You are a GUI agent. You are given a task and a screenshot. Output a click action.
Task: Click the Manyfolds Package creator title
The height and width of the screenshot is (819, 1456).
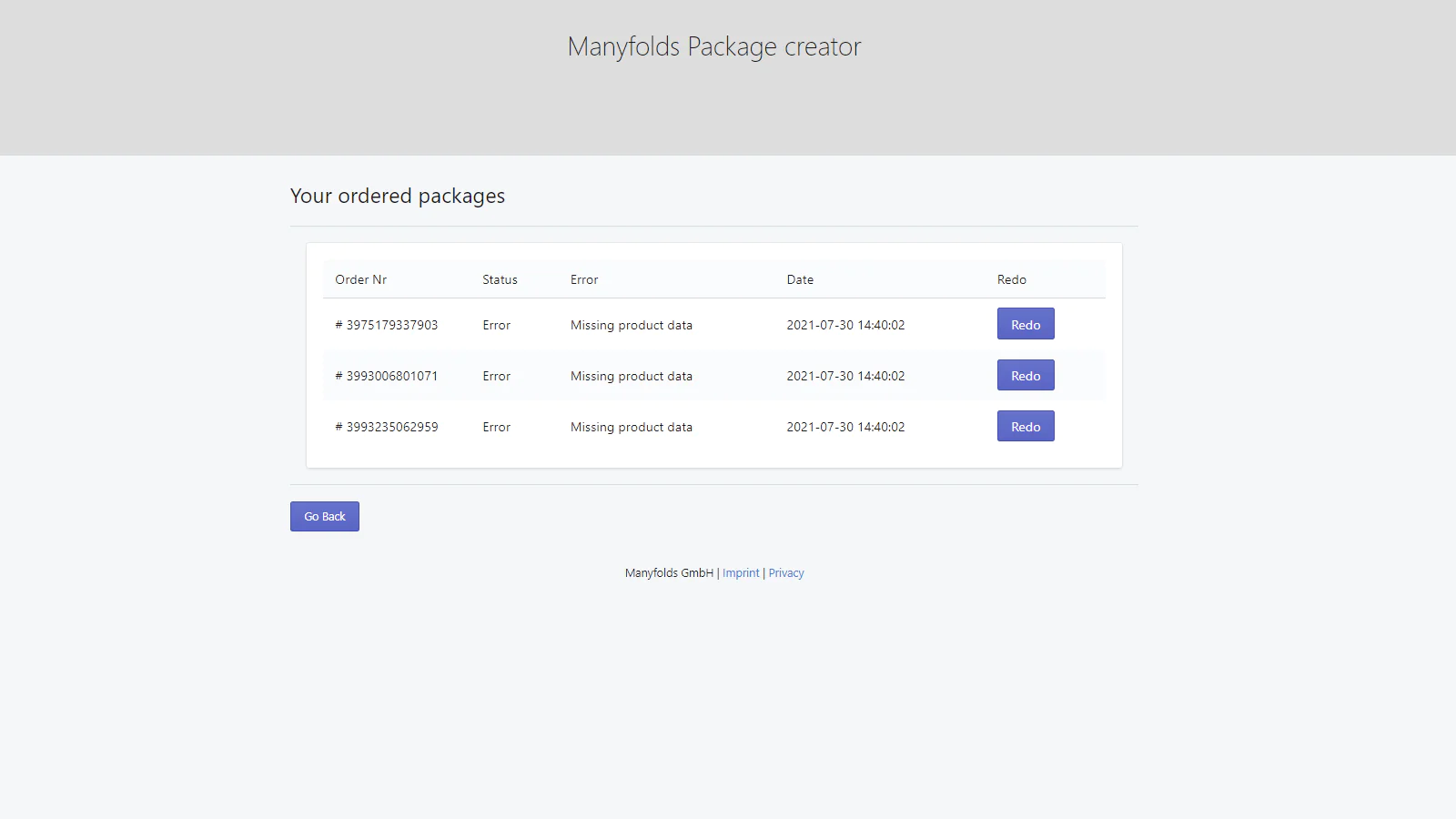click(714, 46)
